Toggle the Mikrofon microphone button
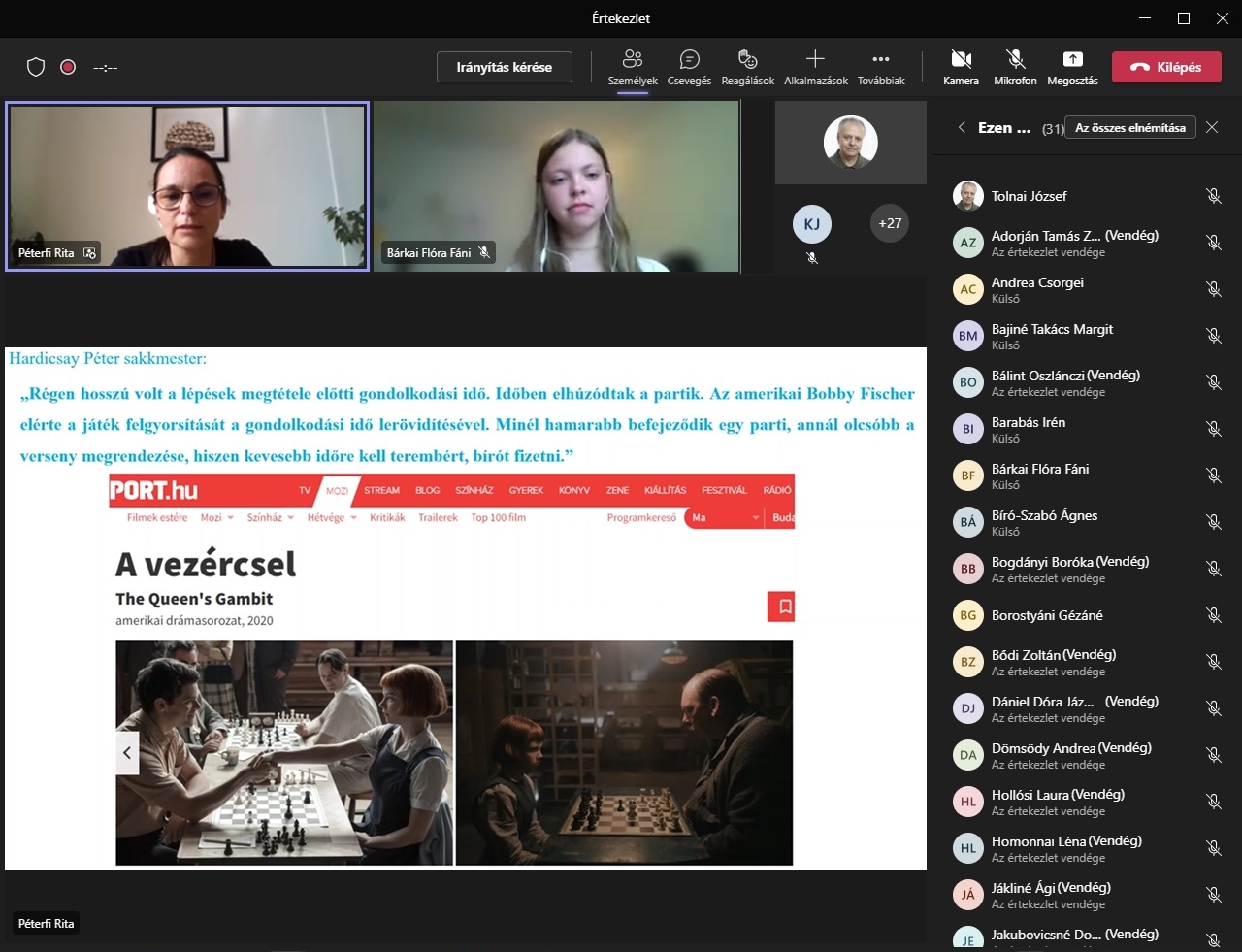1242x952 pixels. [1015, 67]
